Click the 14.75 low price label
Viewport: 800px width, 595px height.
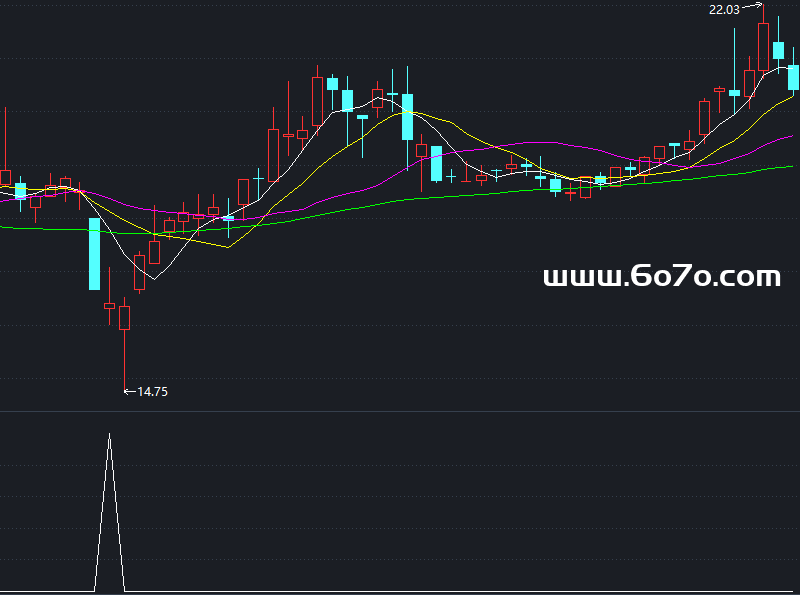153,392
